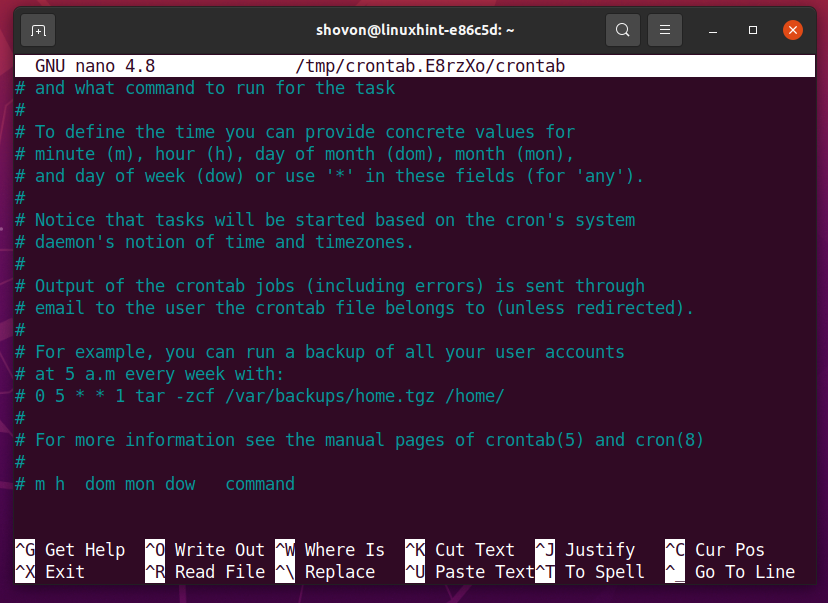Maximize the terminal window

(x=753, y=30)
